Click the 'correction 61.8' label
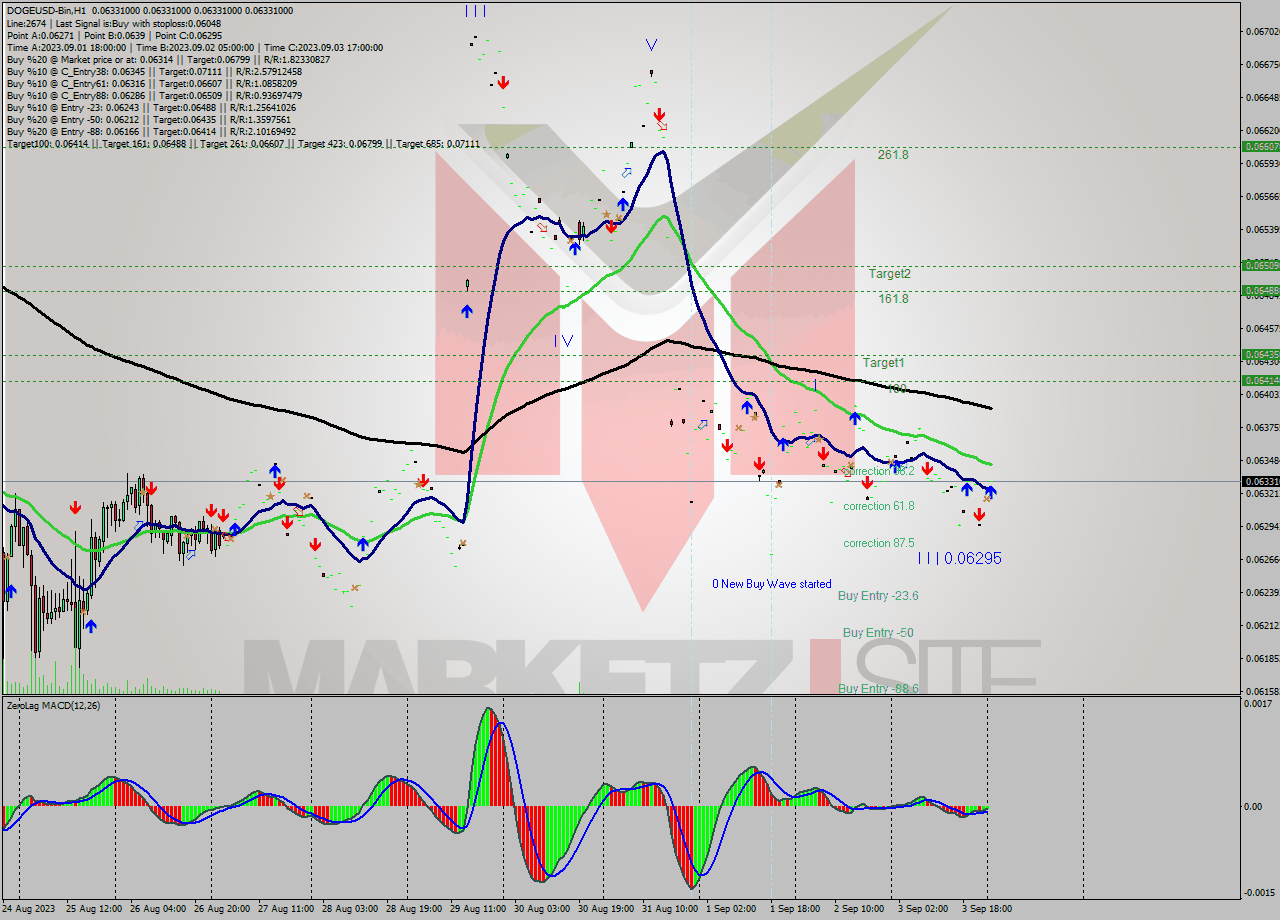The image size is (1280, 920). (x=879, y=506)
